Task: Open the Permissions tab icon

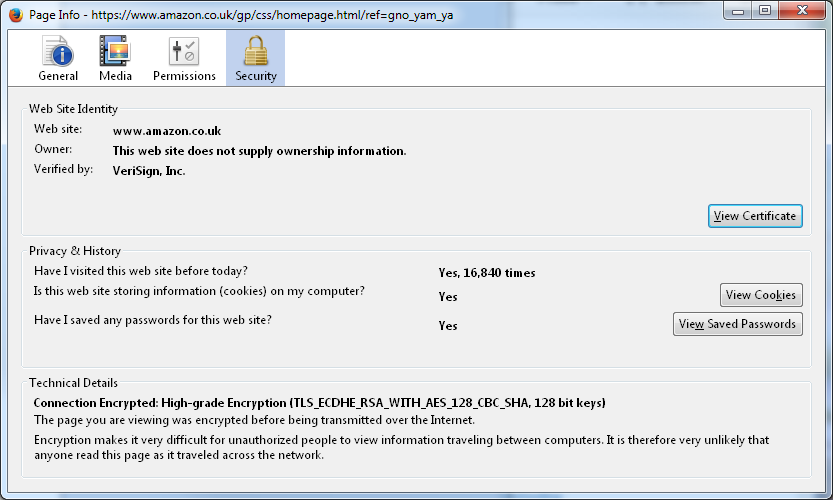Action: tap(184, 58)
